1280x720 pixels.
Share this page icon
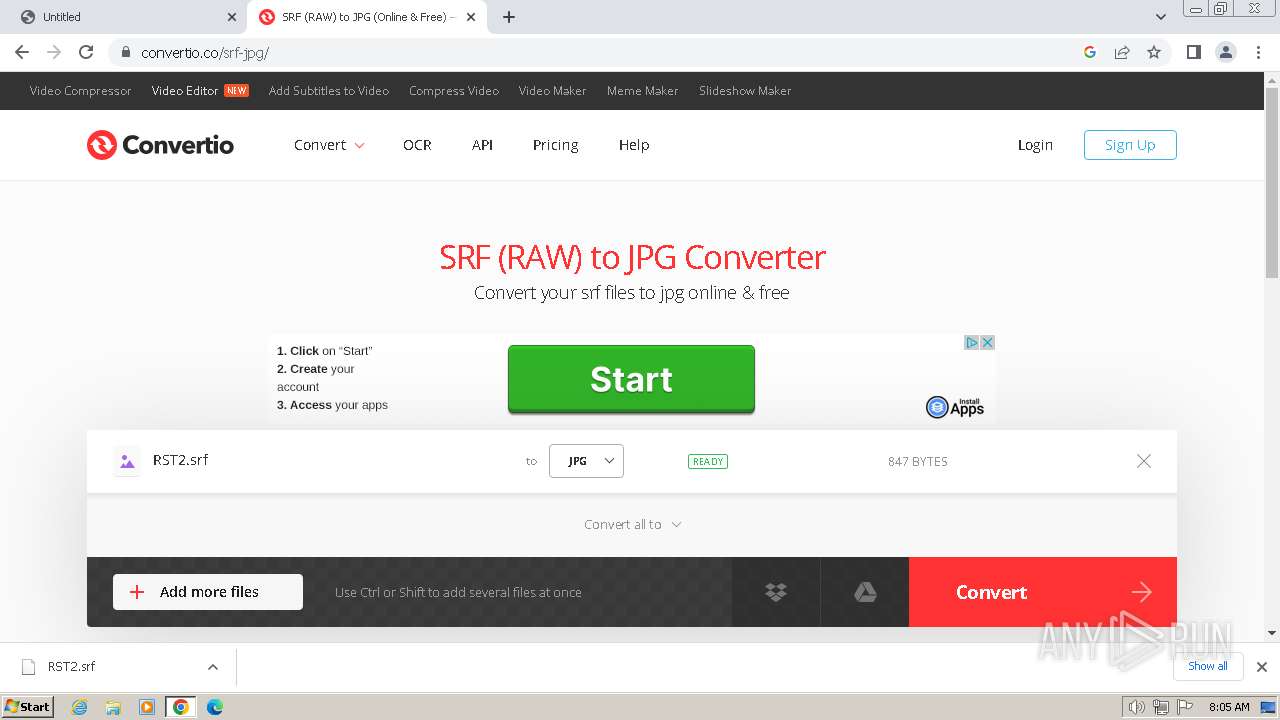(x=1122, y=52)
